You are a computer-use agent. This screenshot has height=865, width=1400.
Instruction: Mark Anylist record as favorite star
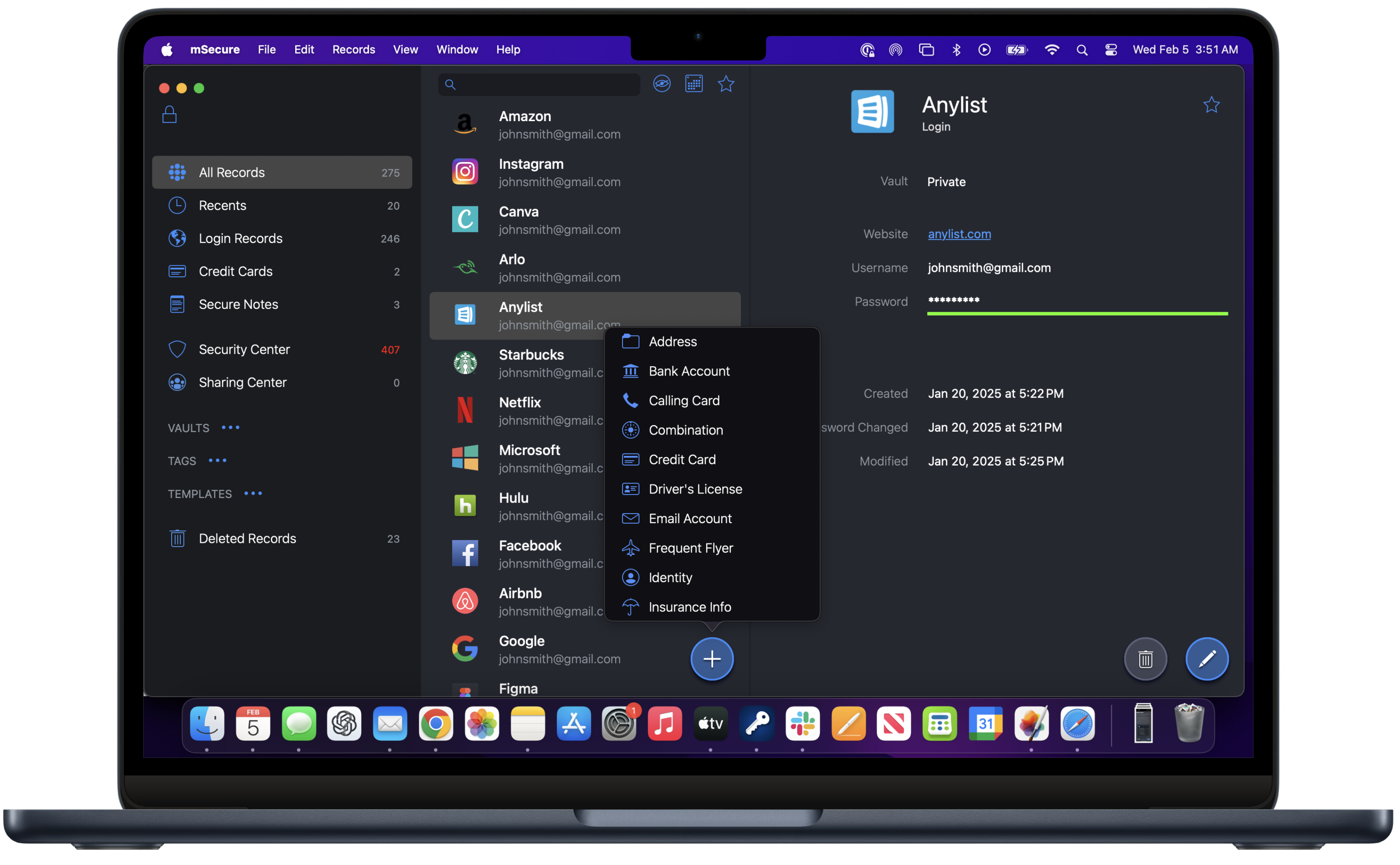pyautogui.click(x=1211, y=105)
